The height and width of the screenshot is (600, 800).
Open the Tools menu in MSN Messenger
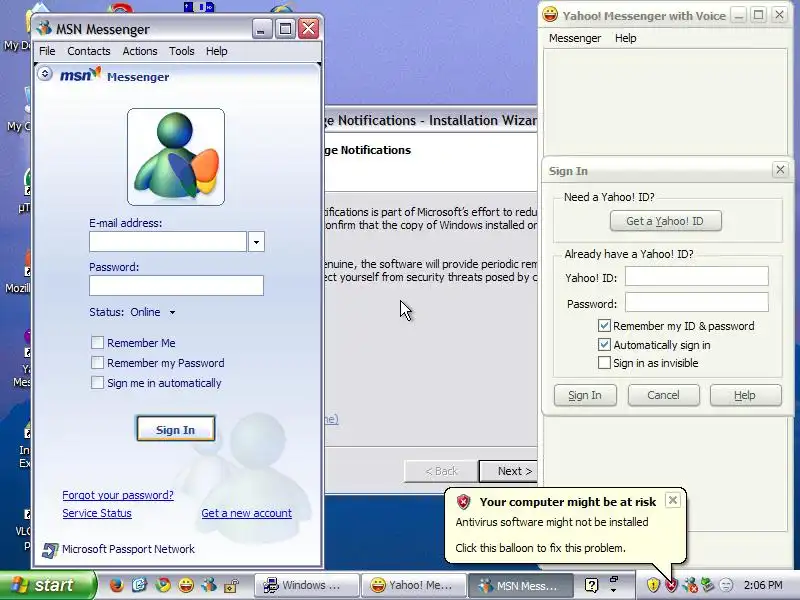182,51
